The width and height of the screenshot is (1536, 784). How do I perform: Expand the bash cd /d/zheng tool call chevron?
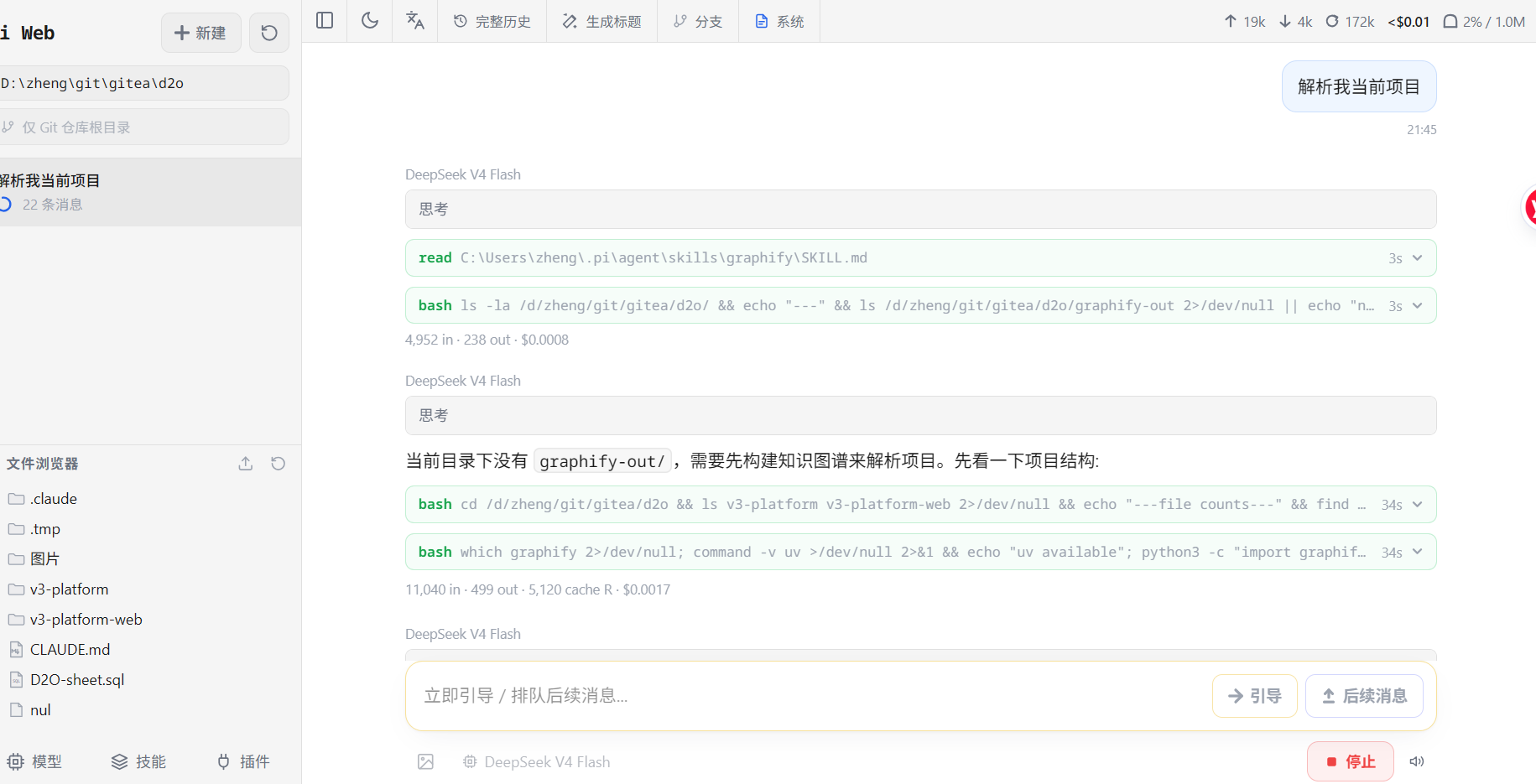(x=1418, y=505)
